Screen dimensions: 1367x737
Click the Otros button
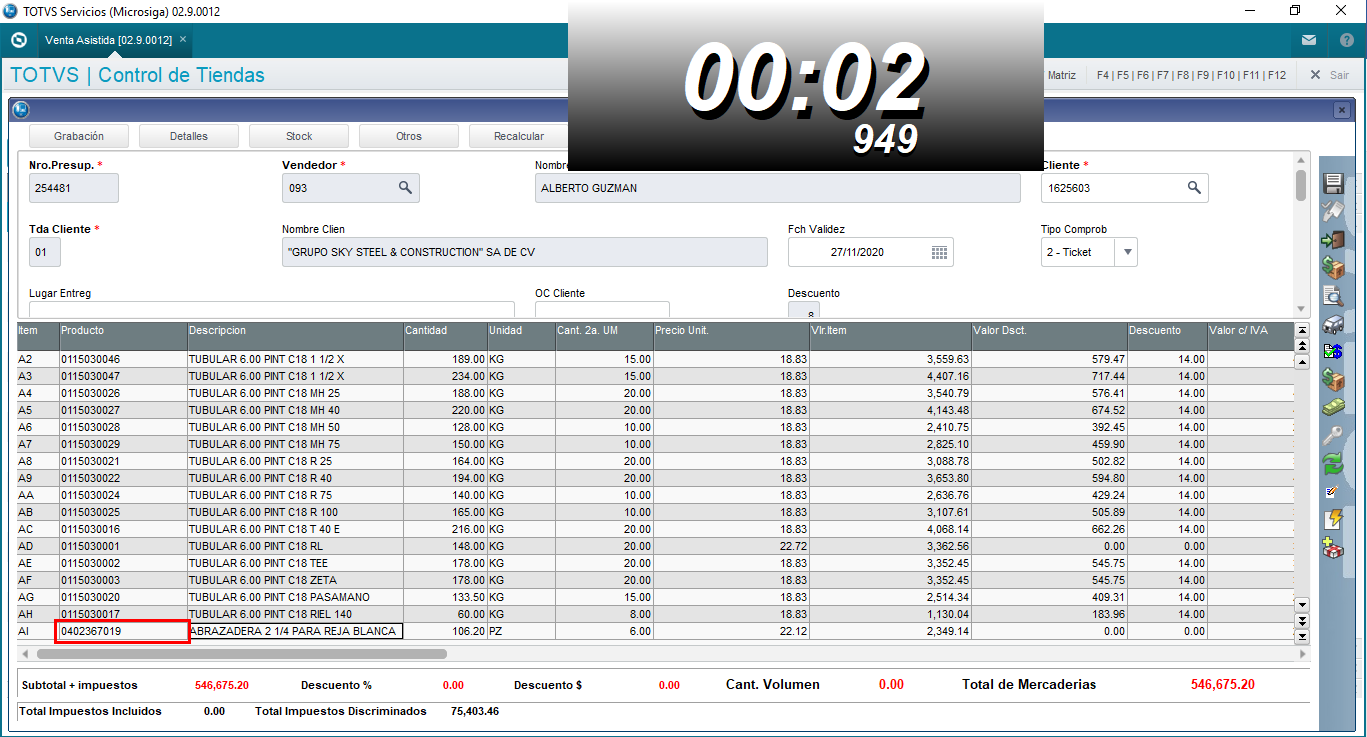pyautogui.click(x=409, y=136)
